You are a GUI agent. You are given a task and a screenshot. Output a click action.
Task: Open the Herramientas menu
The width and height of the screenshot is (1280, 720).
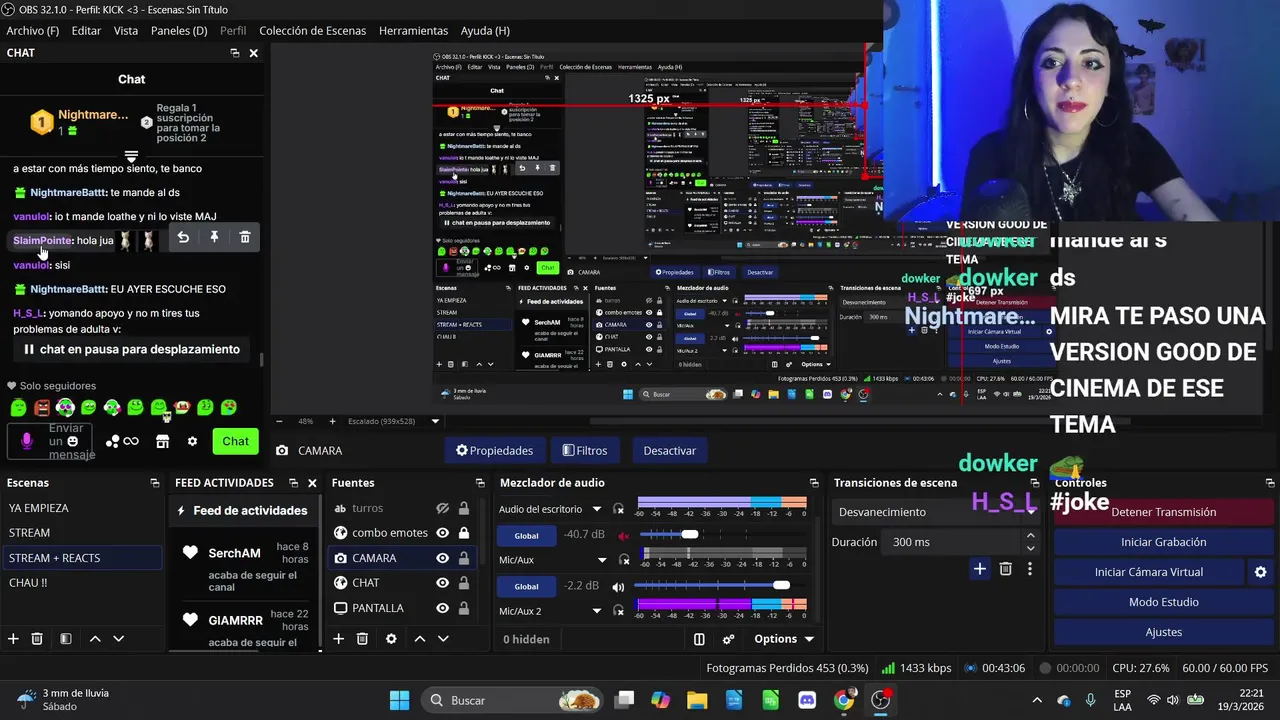[413, 31]
